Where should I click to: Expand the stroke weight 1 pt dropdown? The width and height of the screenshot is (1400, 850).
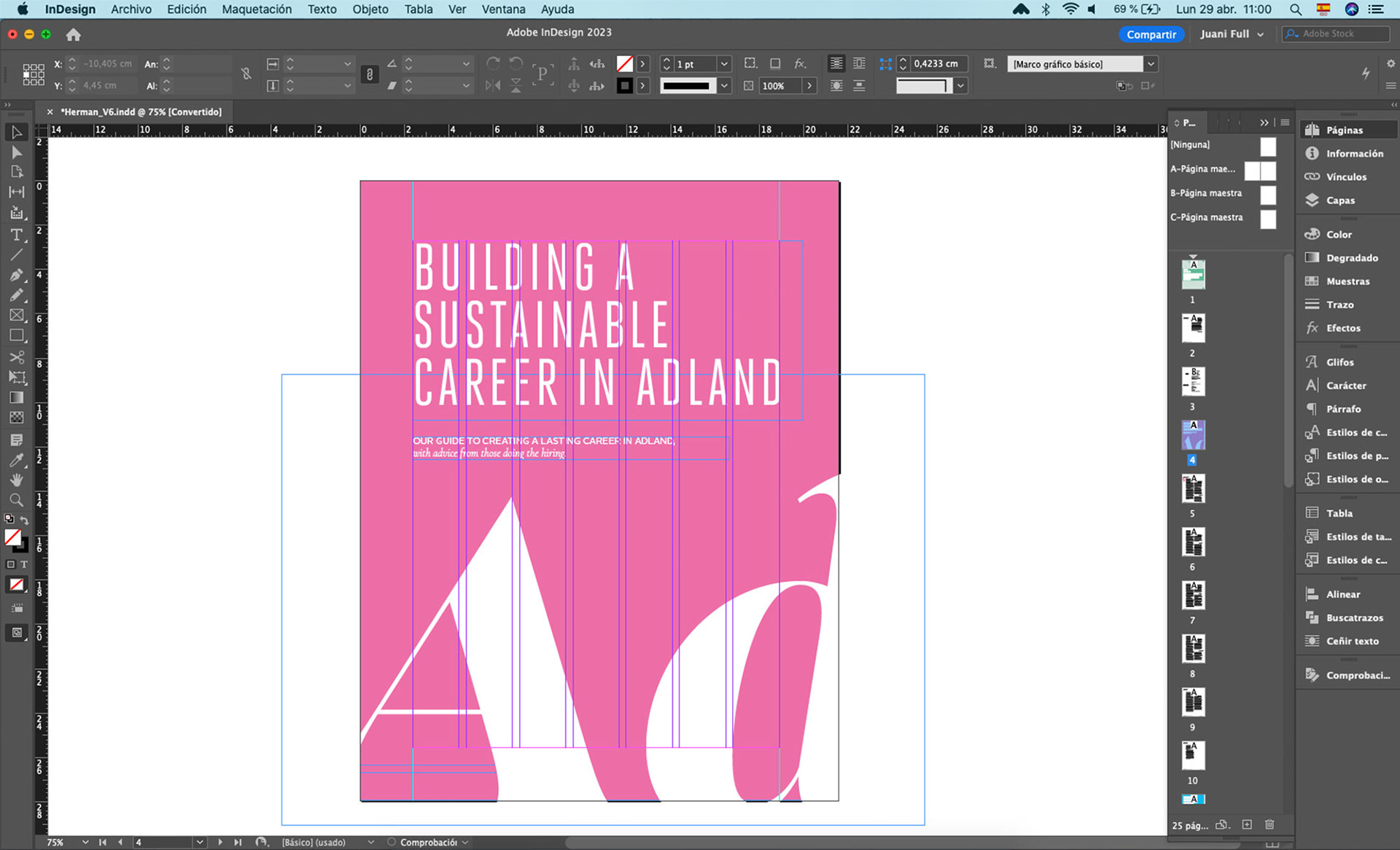(x=723, y=64)
